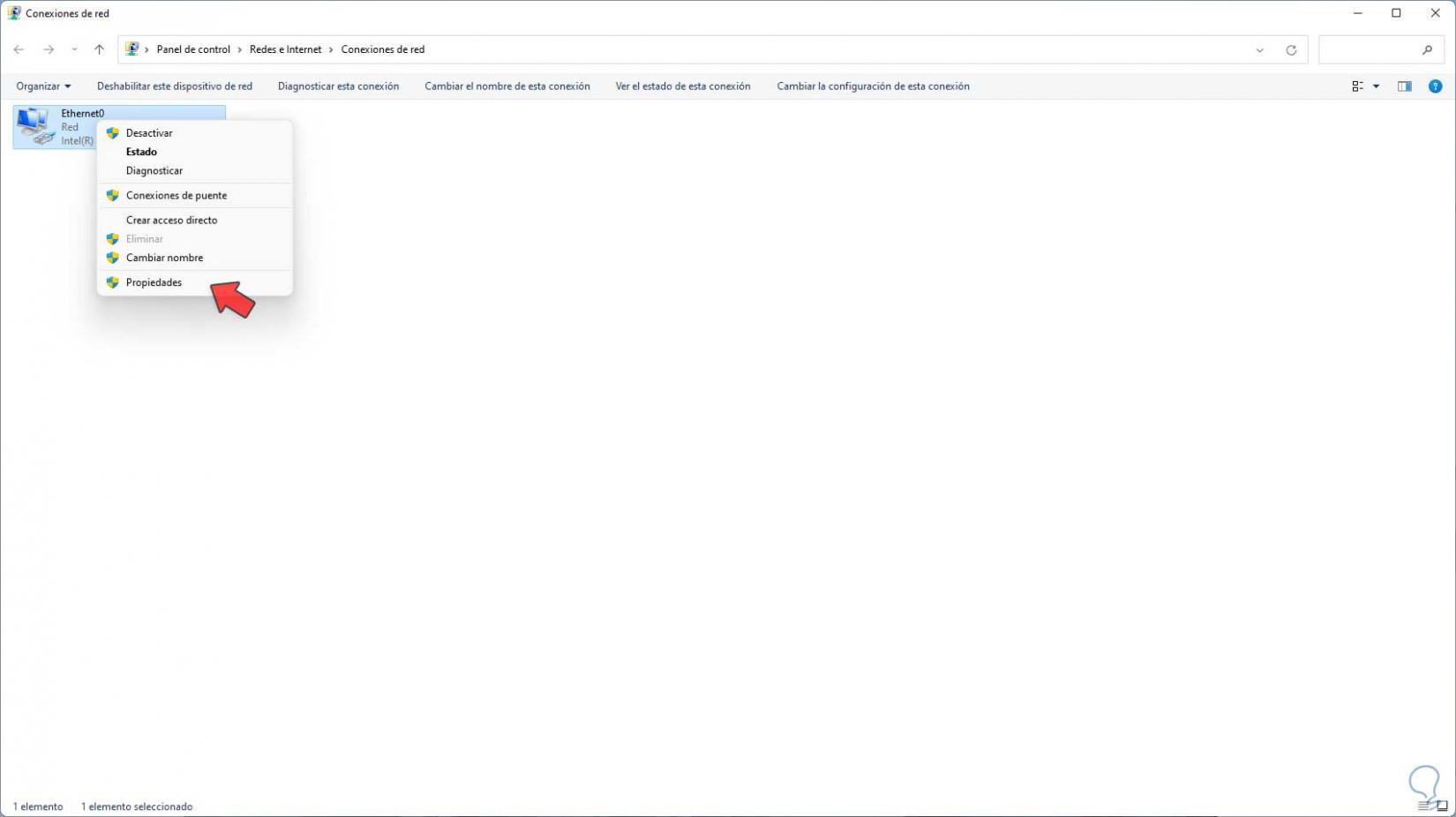The image size is (1456, 817).
Task: Go forward with the right arrow
Action: (x=49, y=49)
